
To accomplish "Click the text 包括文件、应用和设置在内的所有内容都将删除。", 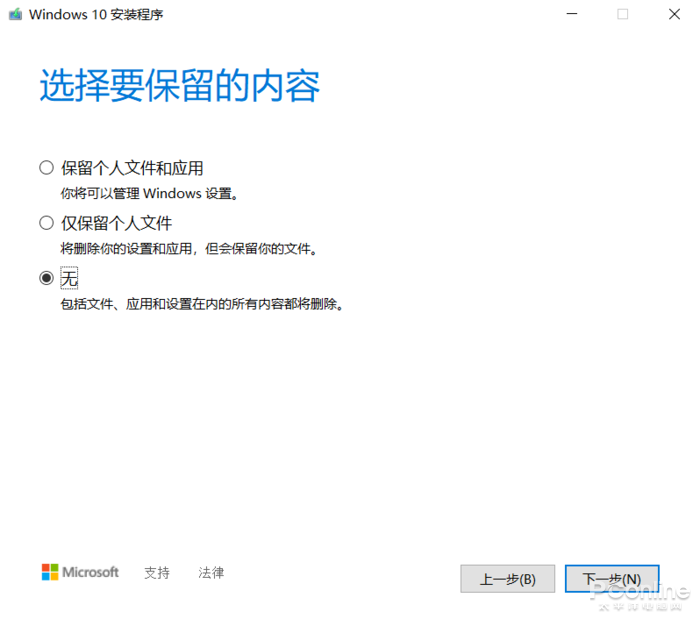I will pyautogui.click(x=202, y=304).
